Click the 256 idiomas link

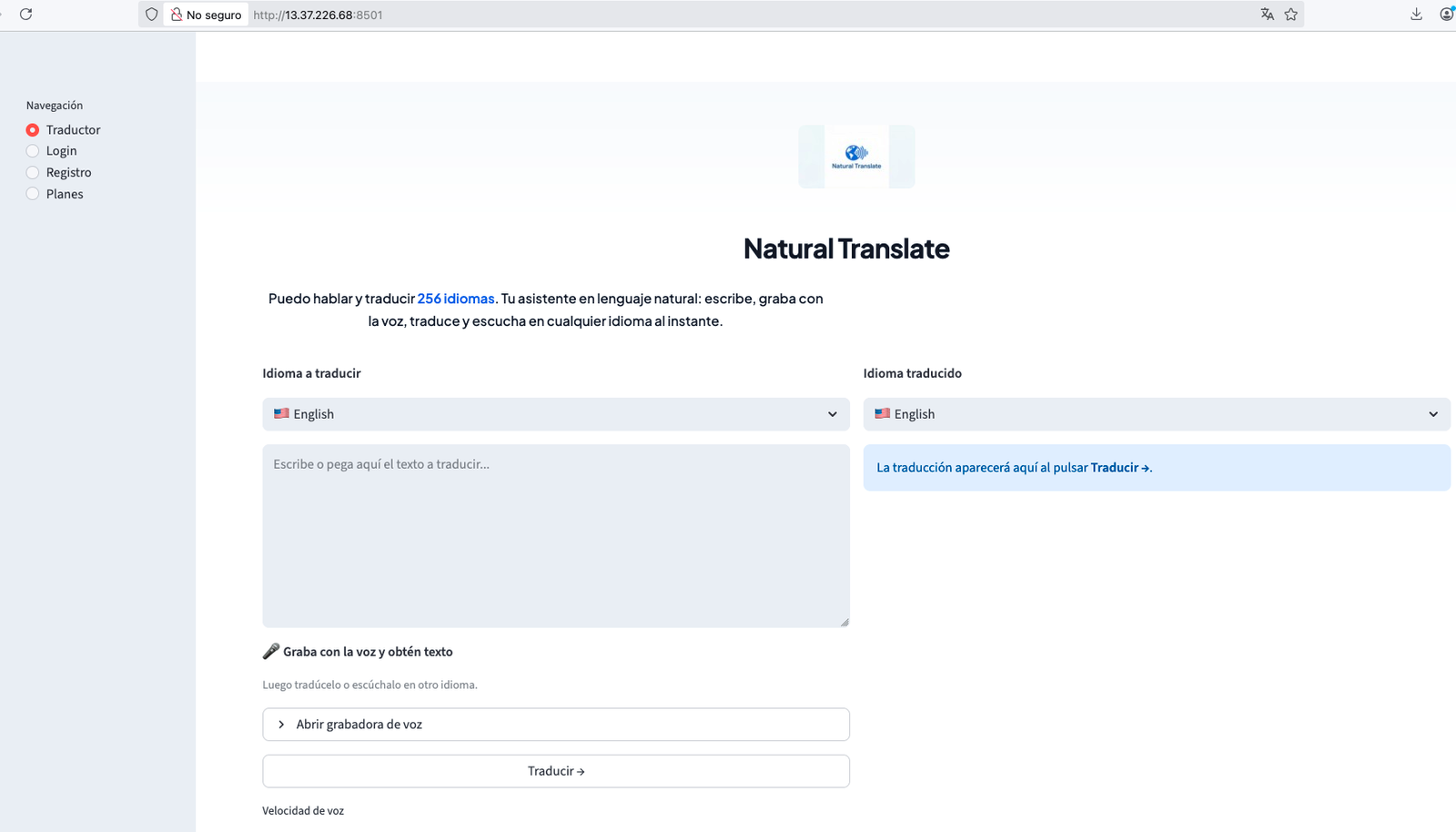(x=456, y=299)
